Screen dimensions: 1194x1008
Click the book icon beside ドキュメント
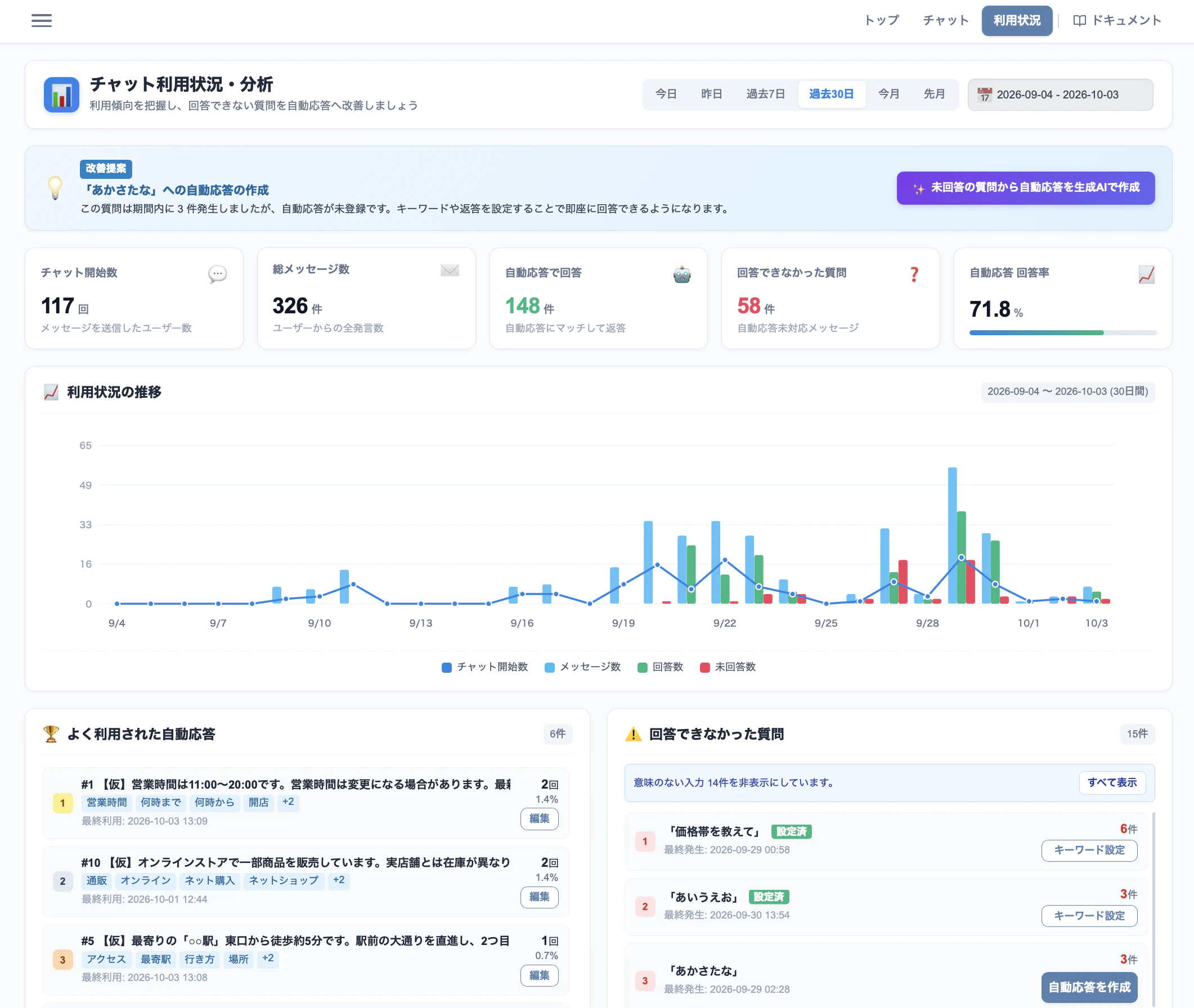point(1079,21)
